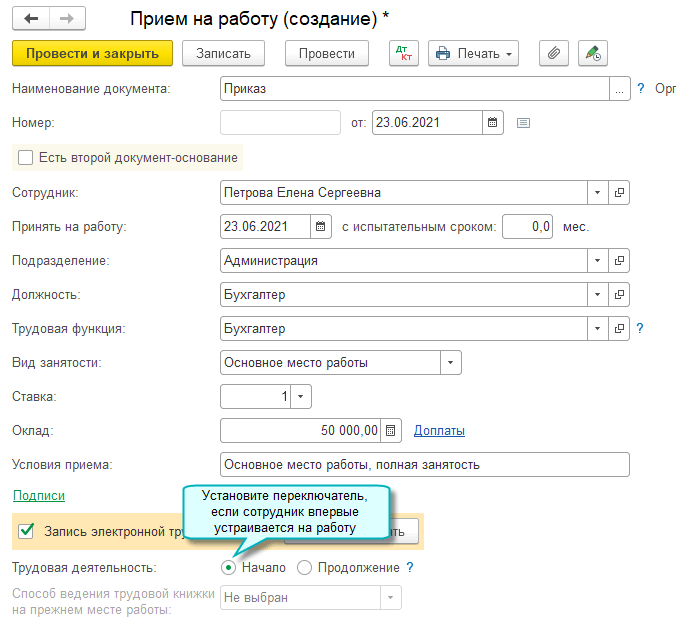Open Сотрудник record with the open-form icon
676x622 pixels.
(619, 192)
